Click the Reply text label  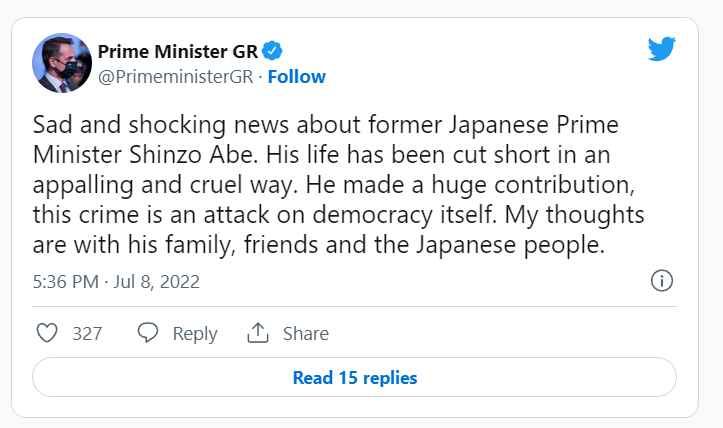click(194, 334)
